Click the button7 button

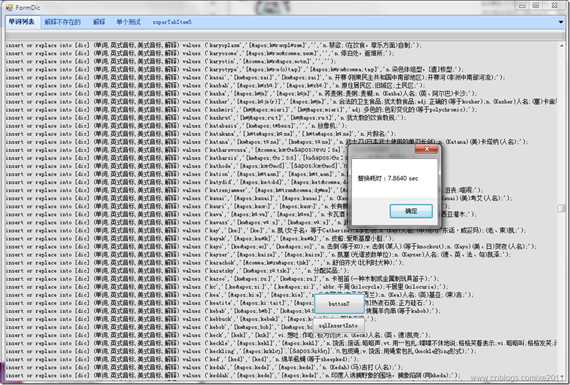[339, 304]
